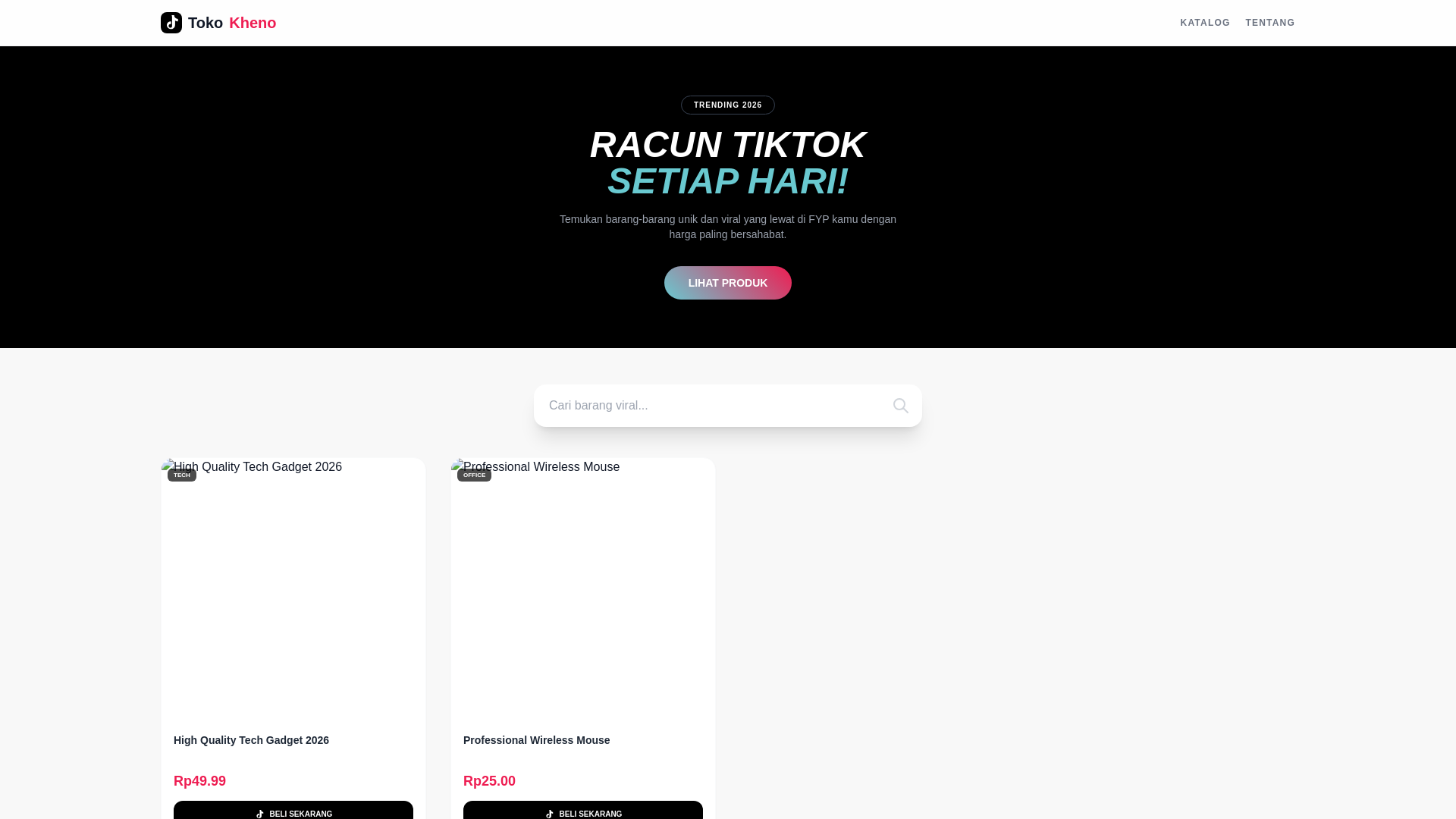Screen dimensions: 1456x819
Task: Click BELI SEKARANG for Tech Gadget
Action: pyautogui.click(x=293, y=811)
